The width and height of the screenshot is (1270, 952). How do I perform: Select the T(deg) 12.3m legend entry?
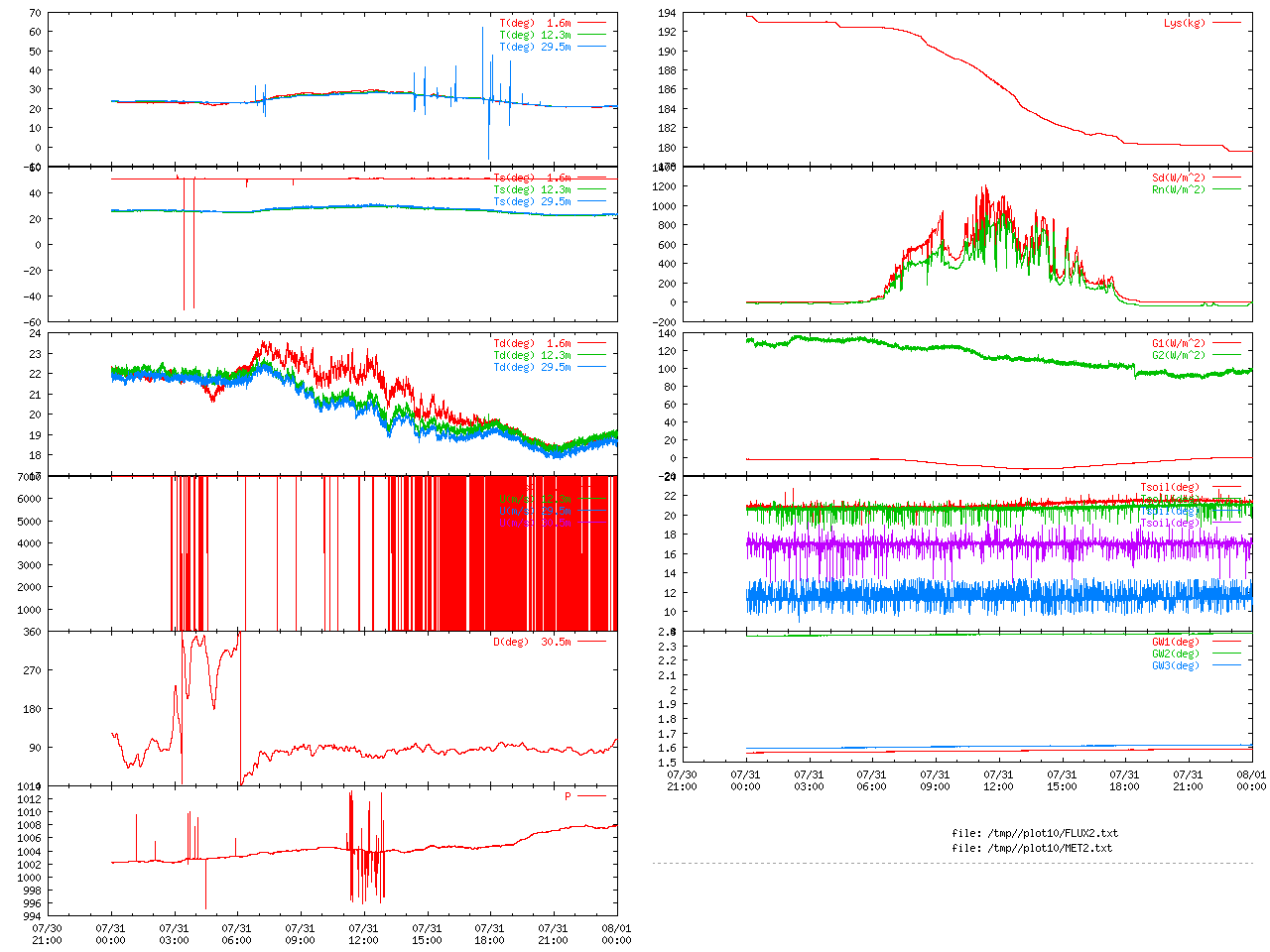(x=535, y=35)
